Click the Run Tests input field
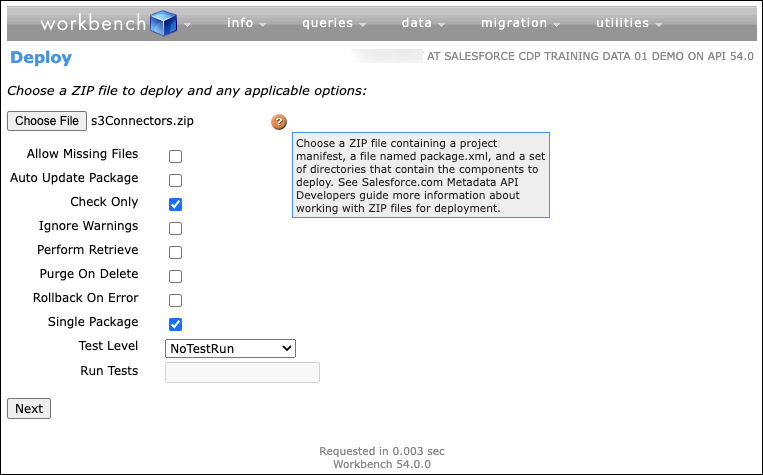This screenshot has width=763, height=475. point(242,372)
